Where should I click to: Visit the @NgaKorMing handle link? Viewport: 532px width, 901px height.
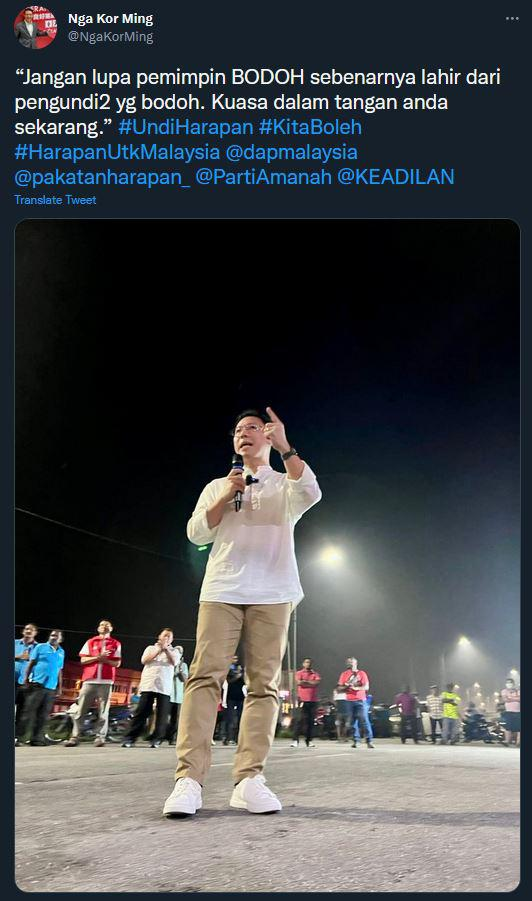pos(110,37)
